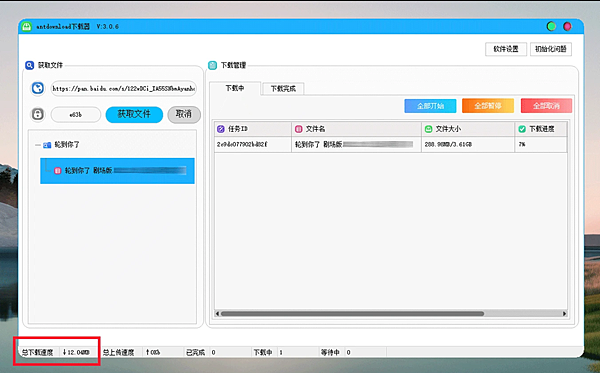Screen dimensions: 600x373
Task: Click the blue 获取文件 button
Action: 134,114
